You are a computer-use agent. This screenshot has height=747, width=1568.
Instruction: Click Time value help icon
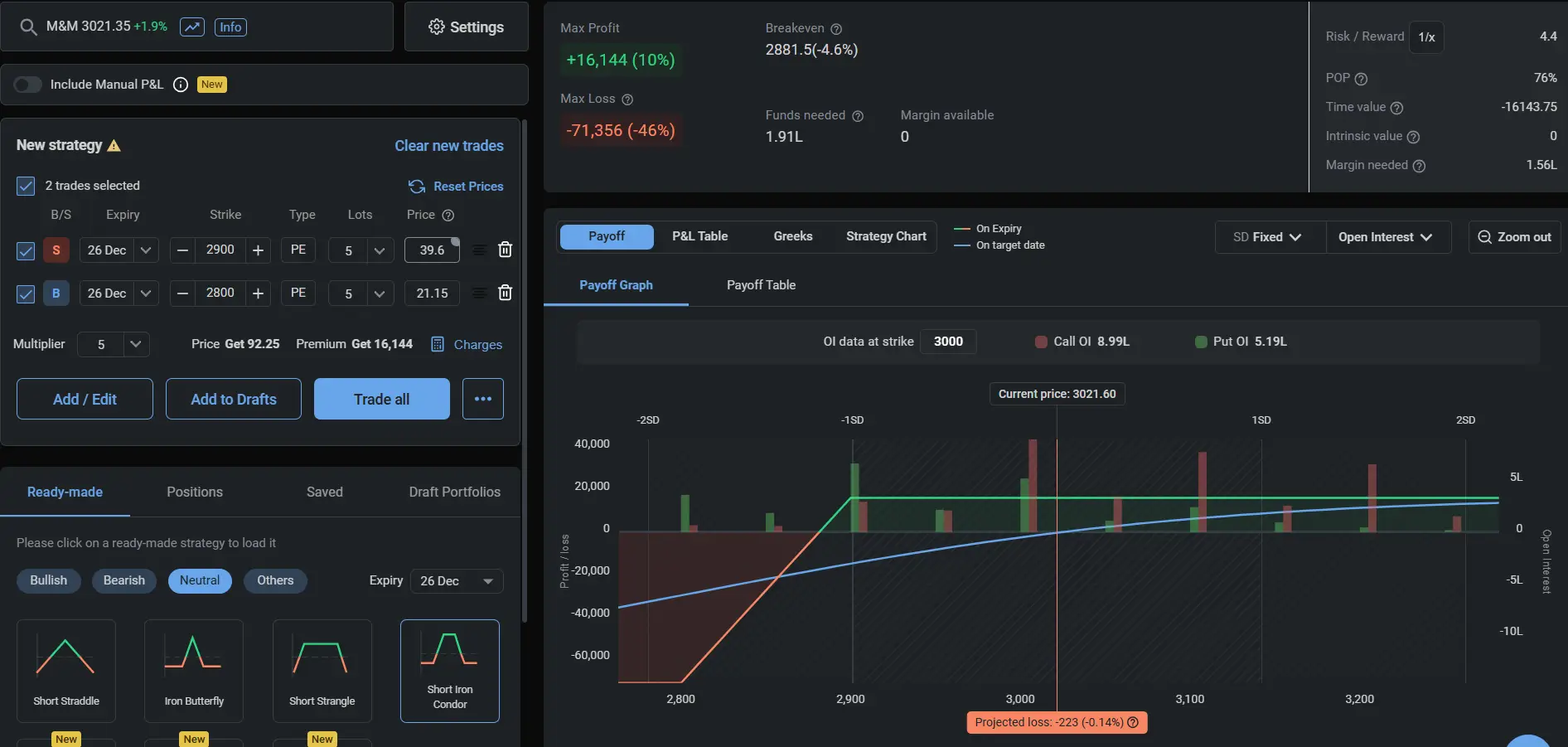[1396, 108]
